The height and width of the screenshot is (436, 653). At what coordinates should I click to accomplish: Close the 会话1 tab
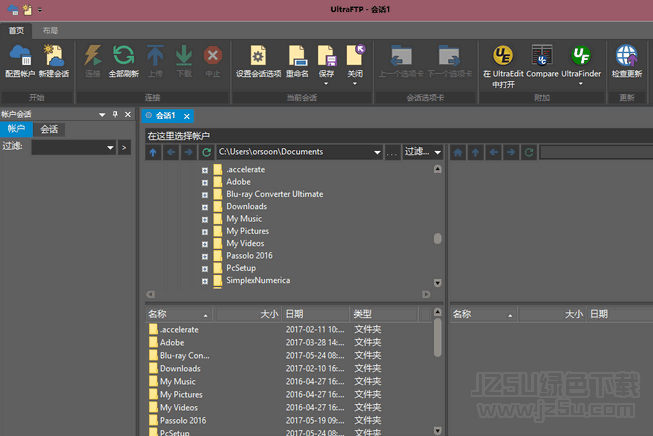click(187, 116)
